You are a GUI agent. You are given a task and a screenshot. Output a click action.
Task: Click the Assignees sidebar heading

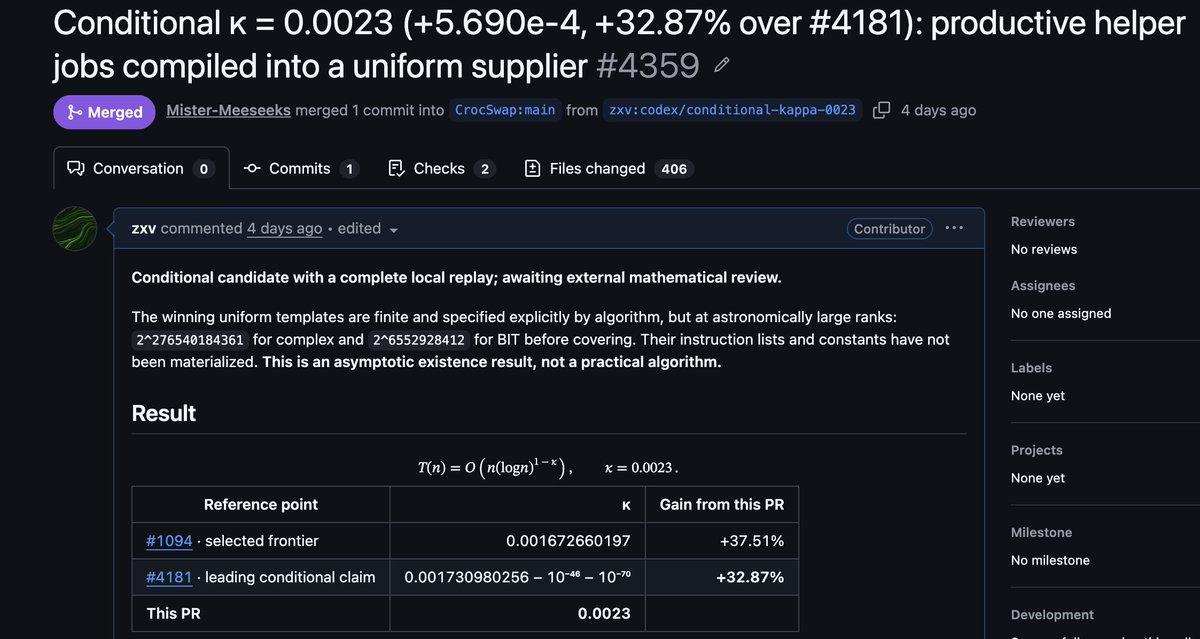[1043, 285]
